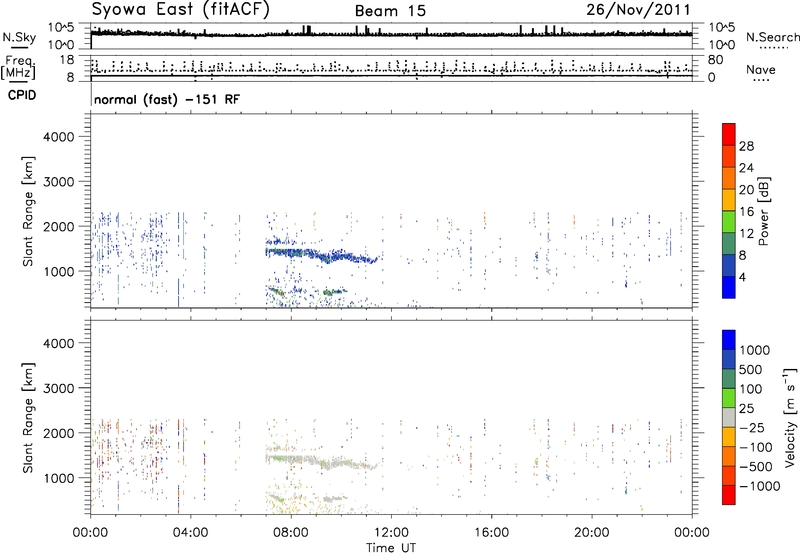Select the 'Freq. [MHz]' axis label
This screenshot has width=800, height=554.
tap(18, 67)
